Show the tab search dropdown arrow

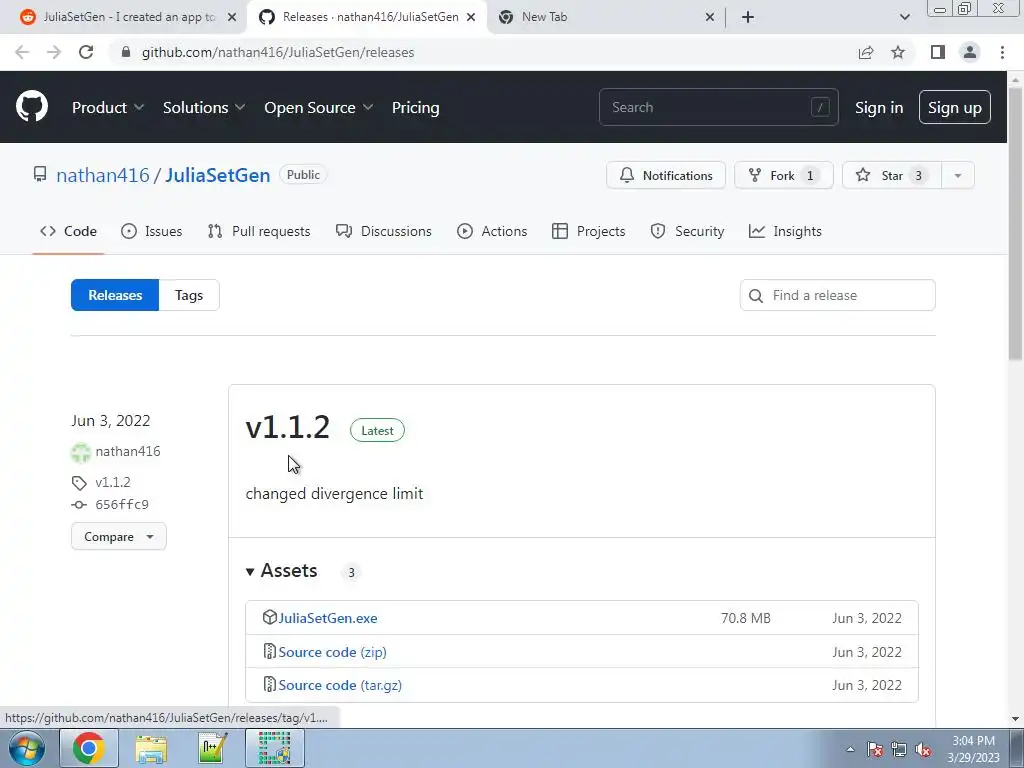[x=904, y=17]
